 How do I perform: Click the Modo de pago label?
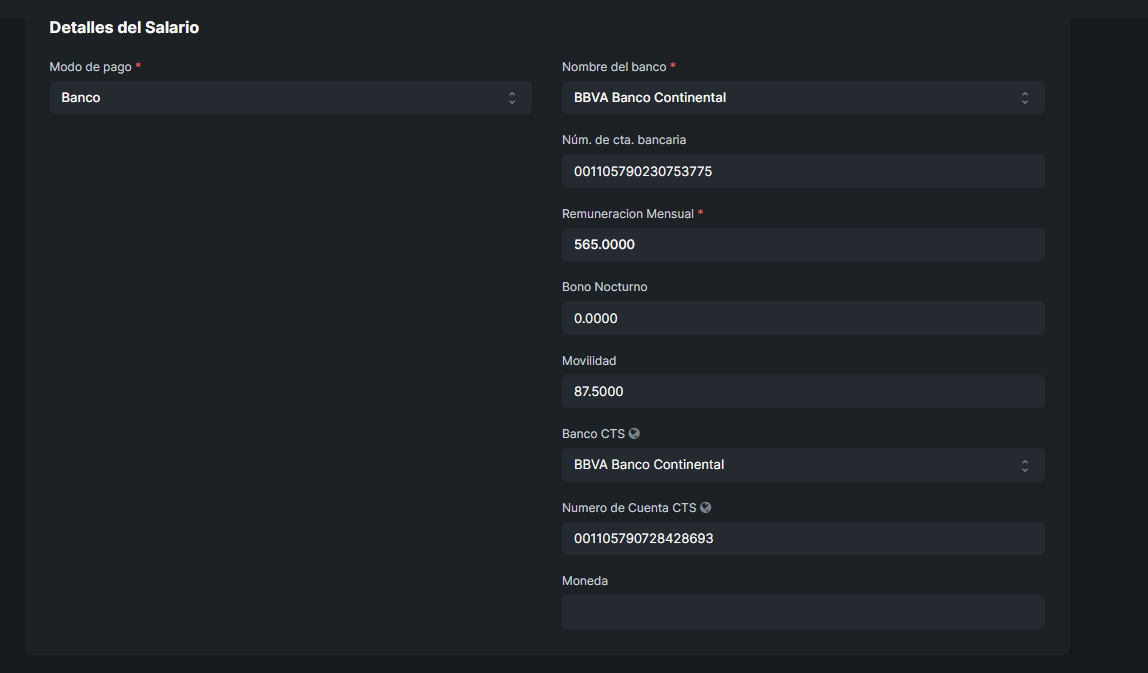[90, 67]
